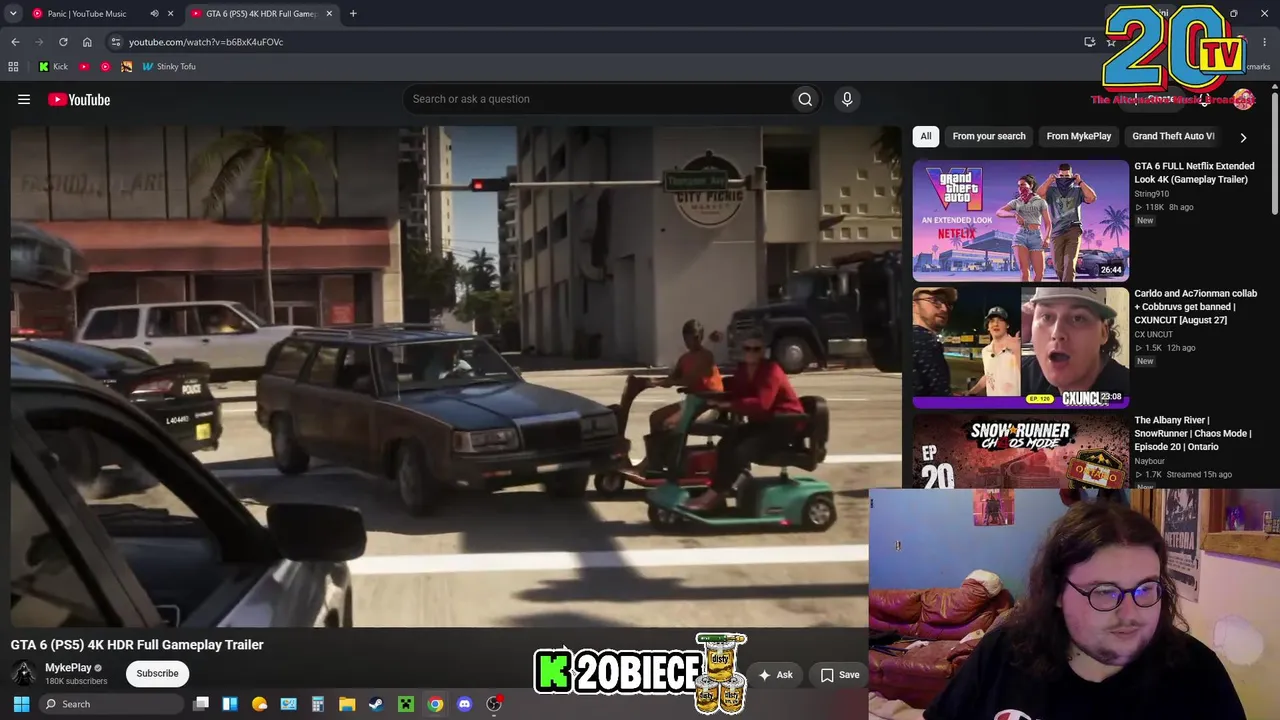Click the Windows taskbar Search box
Viewport: 1280px width, 720px height.
tap(109, 704)
